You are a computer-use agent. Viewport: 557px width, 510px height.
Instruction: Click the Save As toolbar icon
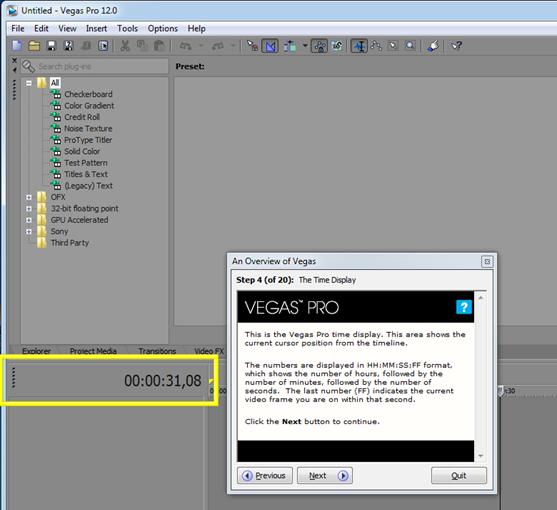[x=69, y=46]
